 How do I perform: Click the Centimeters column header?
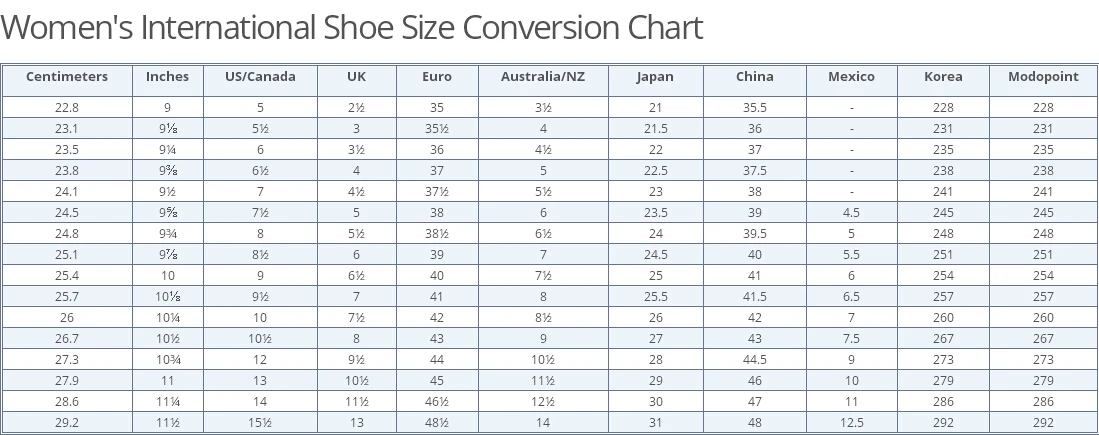(66, 77)
